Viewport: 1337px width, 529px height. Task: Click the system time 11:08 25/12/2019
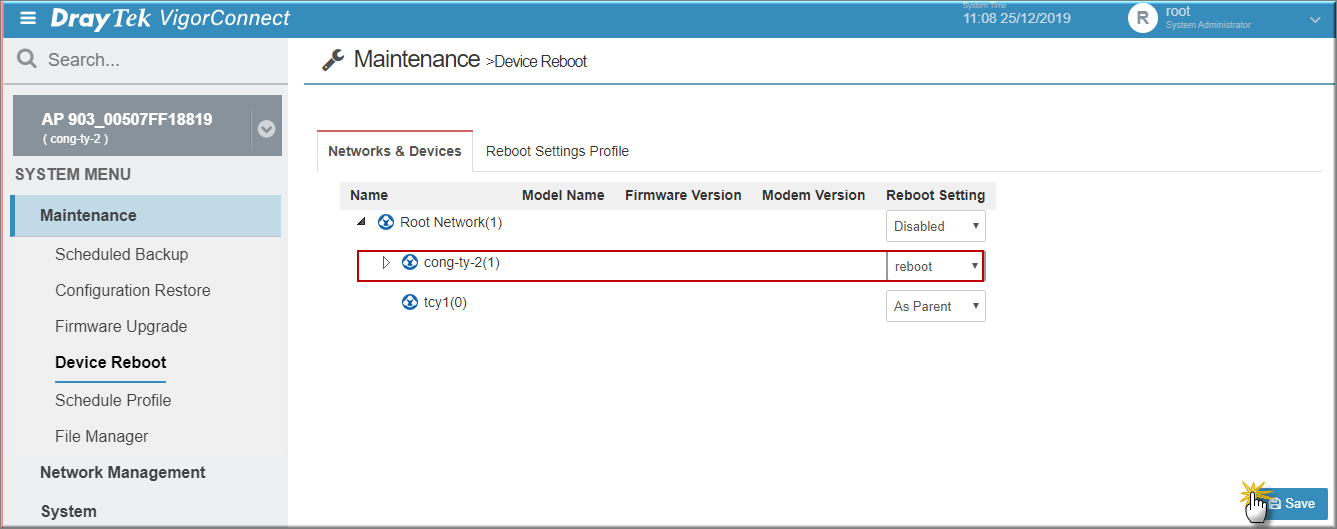pos(1017,19)
